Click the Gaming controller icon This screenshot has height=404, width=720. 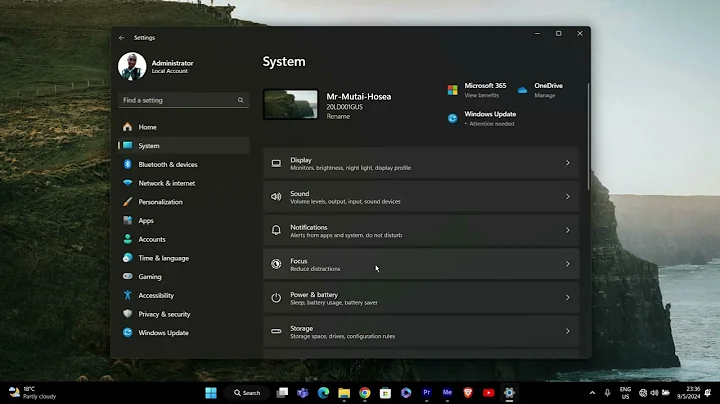[x=128, y=276]
